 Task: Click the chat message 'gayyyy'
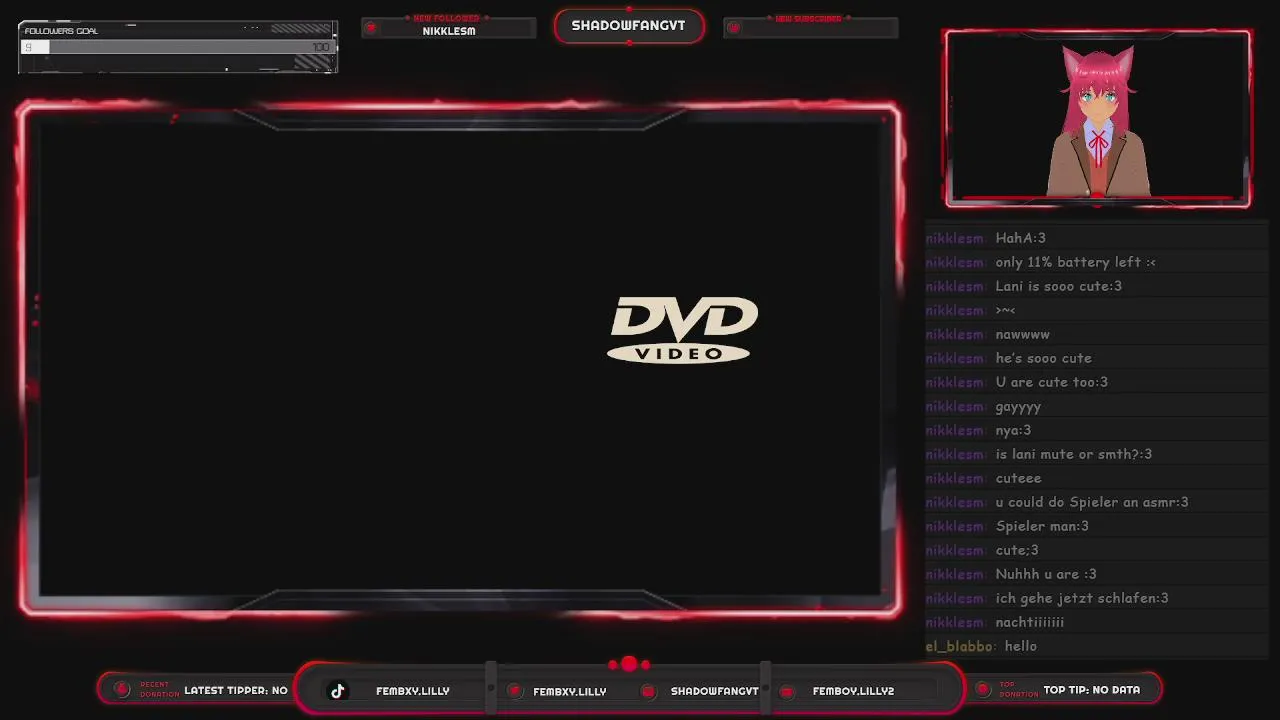tap(1018, 406)
